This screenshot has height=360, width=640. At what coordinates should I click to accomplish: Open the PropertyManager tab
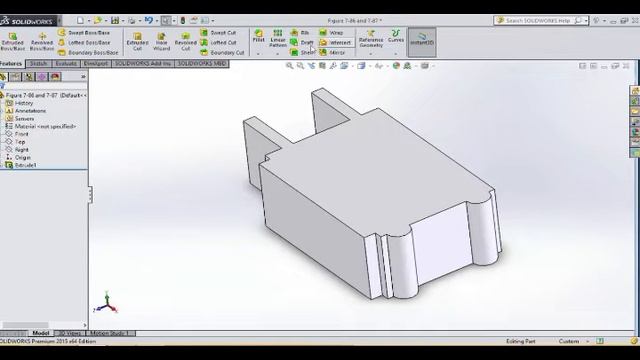[16, 77]
